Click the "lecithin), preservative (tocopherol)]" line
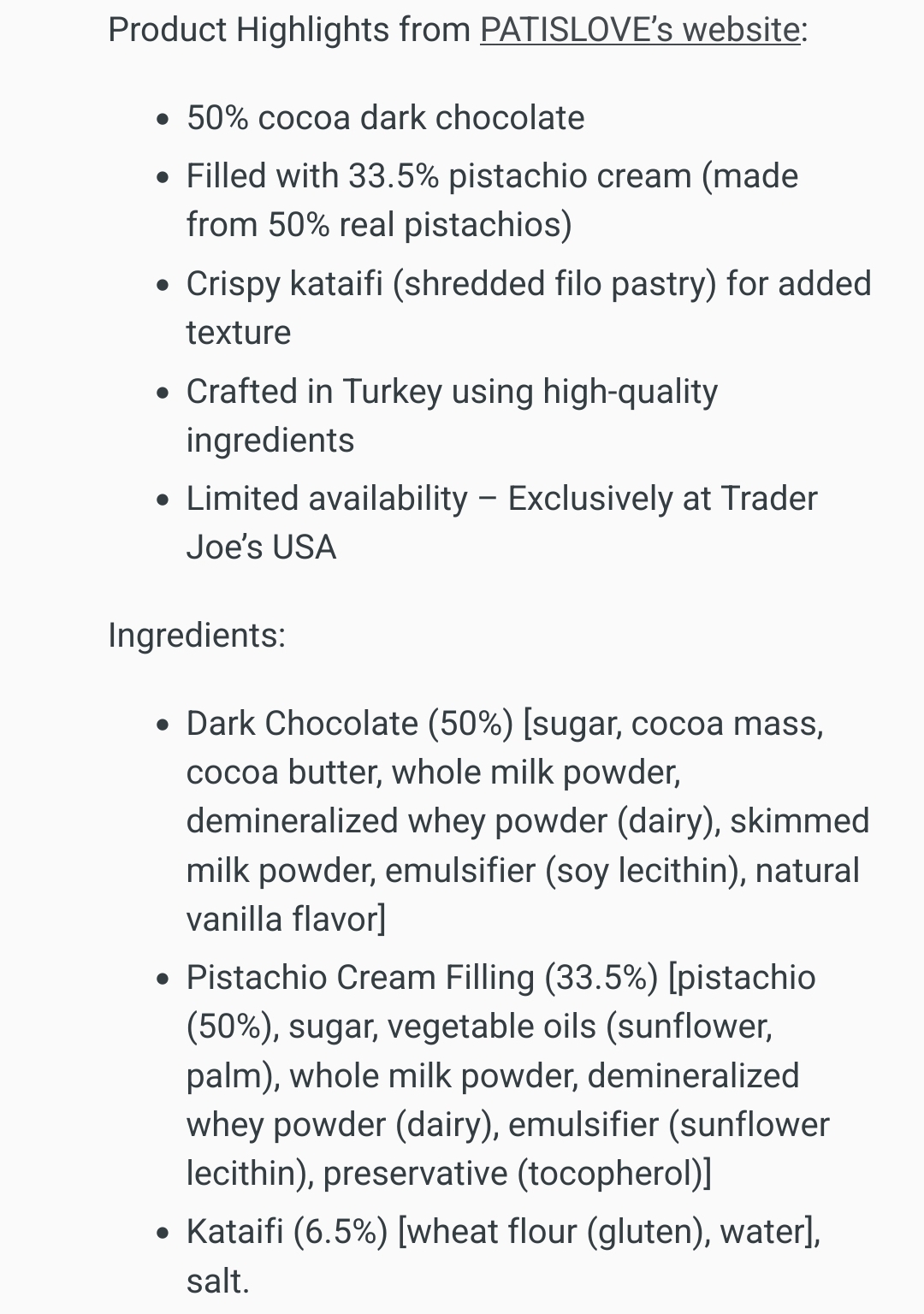Image resolution: width=924 pixels, height=1314 pixels. (448, 1174)
